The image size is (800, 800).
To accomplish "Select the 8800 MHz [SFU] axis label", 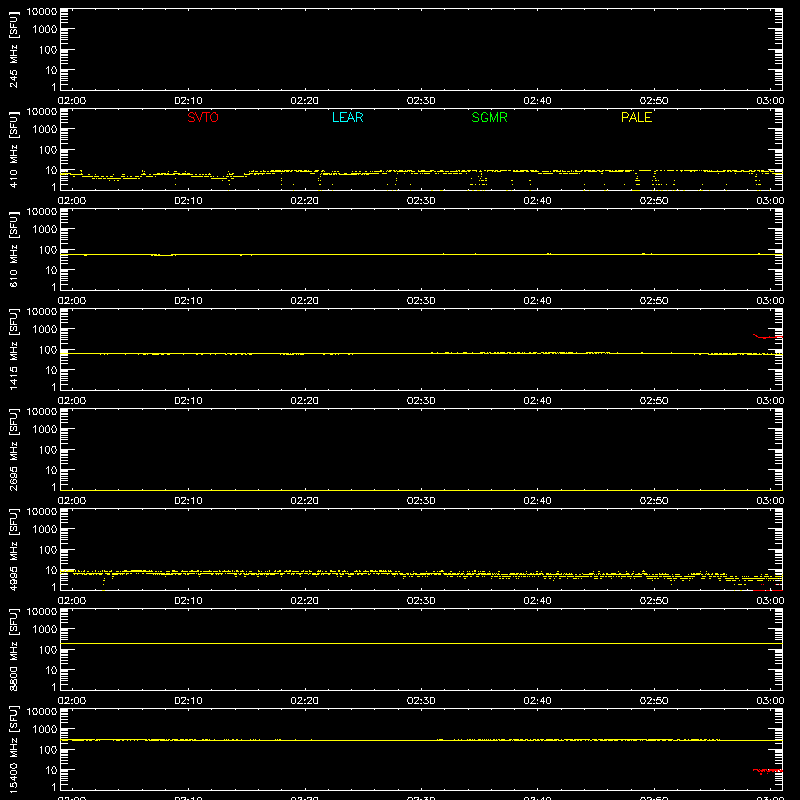I will 14,649.
